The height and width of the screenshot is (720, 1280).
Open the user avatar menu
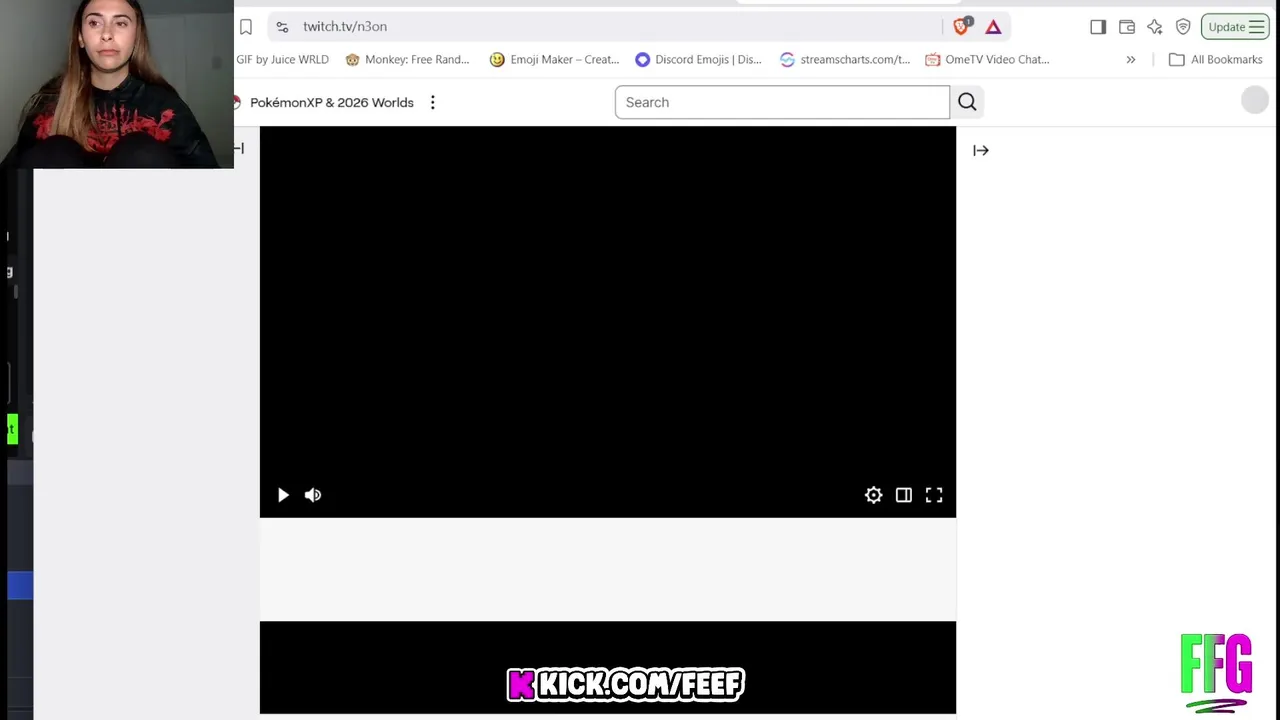1255,100
